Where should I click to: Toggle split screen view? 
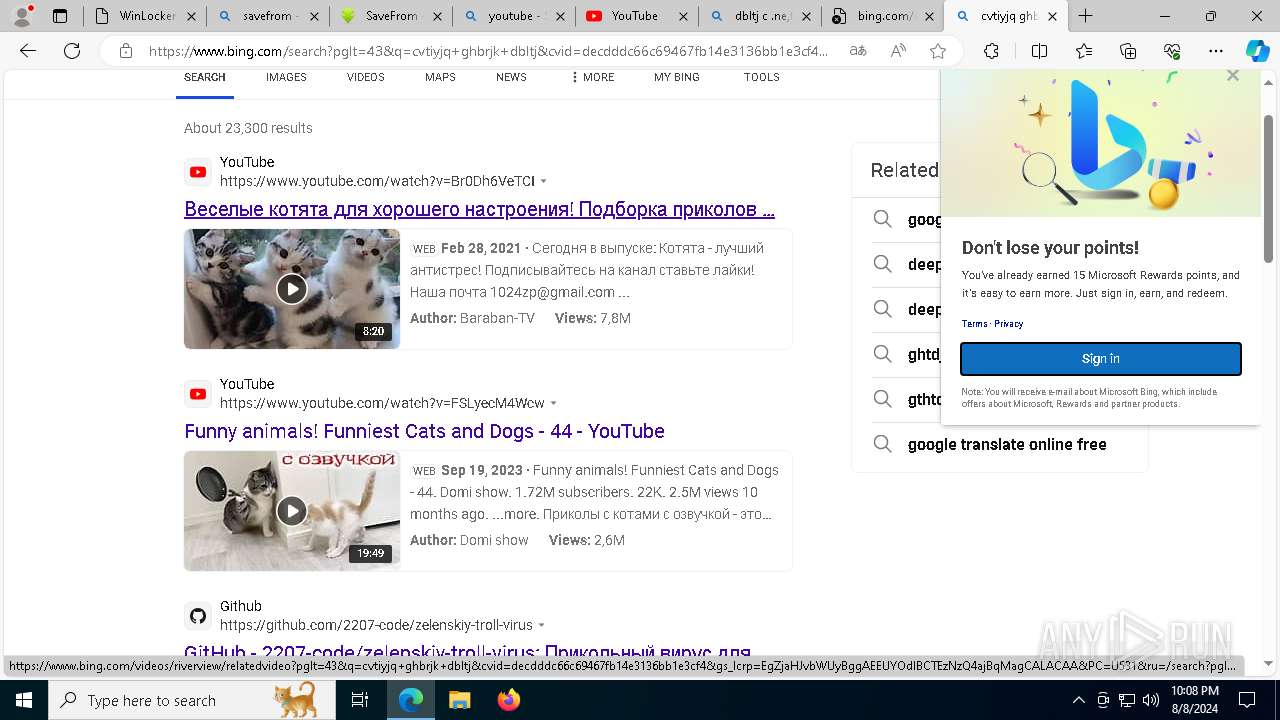coord(1039,51)
